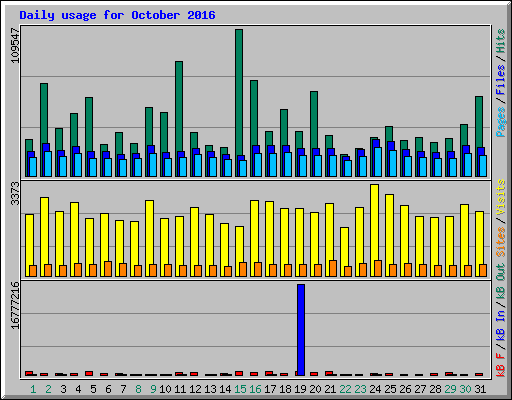Click the Hits axis value 109547
512x400 pixels.
(15, 45)
